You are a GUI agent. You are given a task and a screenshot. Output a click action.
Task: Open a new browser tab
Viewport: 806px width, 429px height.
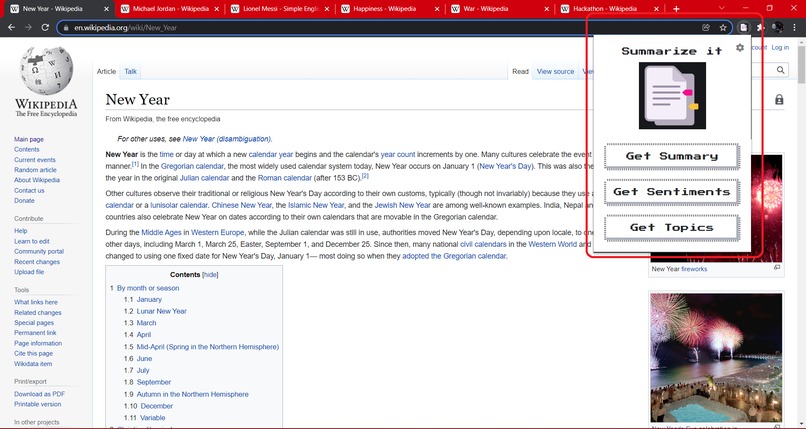pos(676,9)
